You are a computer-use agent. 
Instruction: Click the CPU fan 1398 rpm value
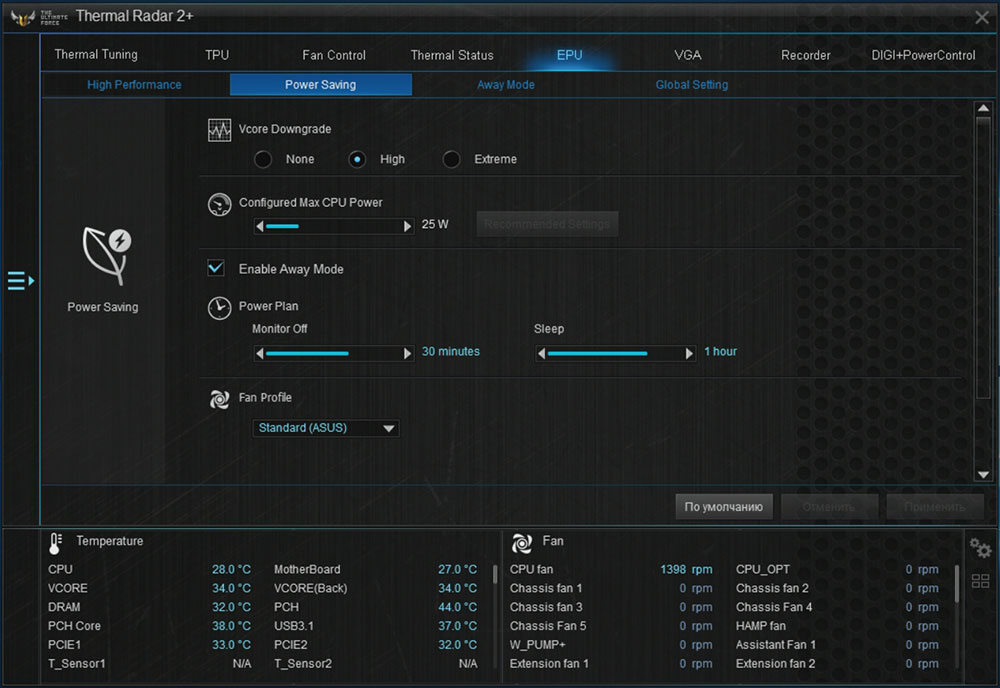click(686, 569)
